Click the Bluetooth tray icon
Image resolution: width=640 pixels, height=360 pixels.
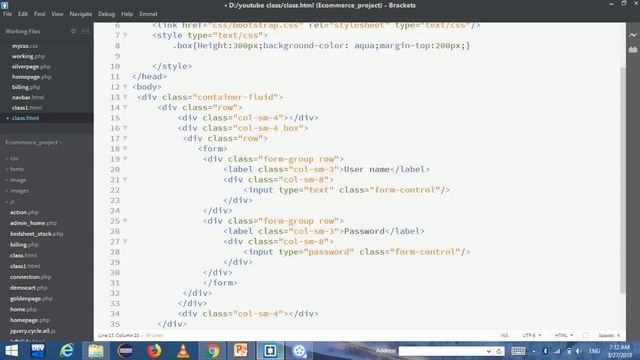coord(545,351)
